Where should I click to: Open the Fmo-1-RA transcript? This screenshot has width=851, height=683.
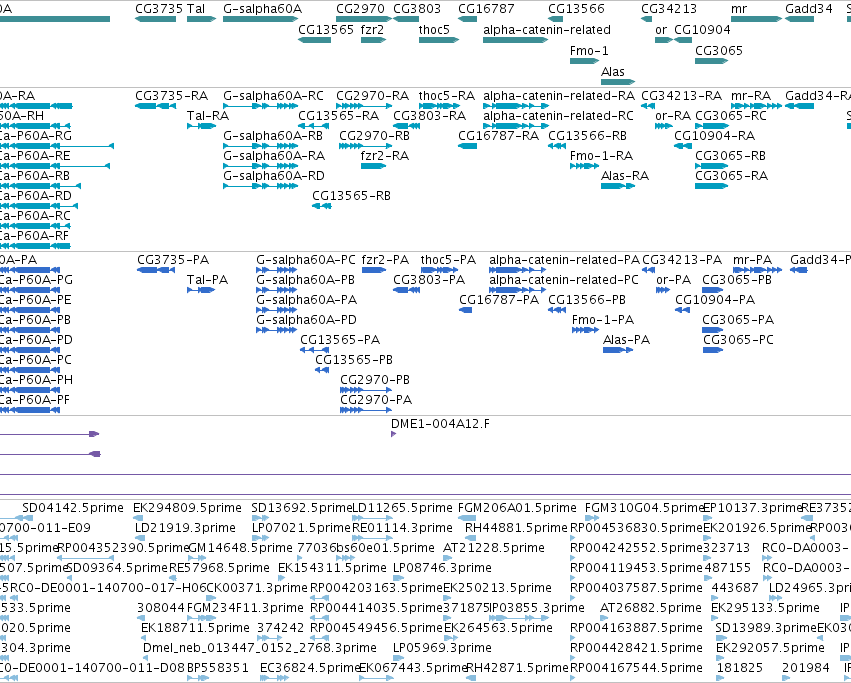coord(585,166)
